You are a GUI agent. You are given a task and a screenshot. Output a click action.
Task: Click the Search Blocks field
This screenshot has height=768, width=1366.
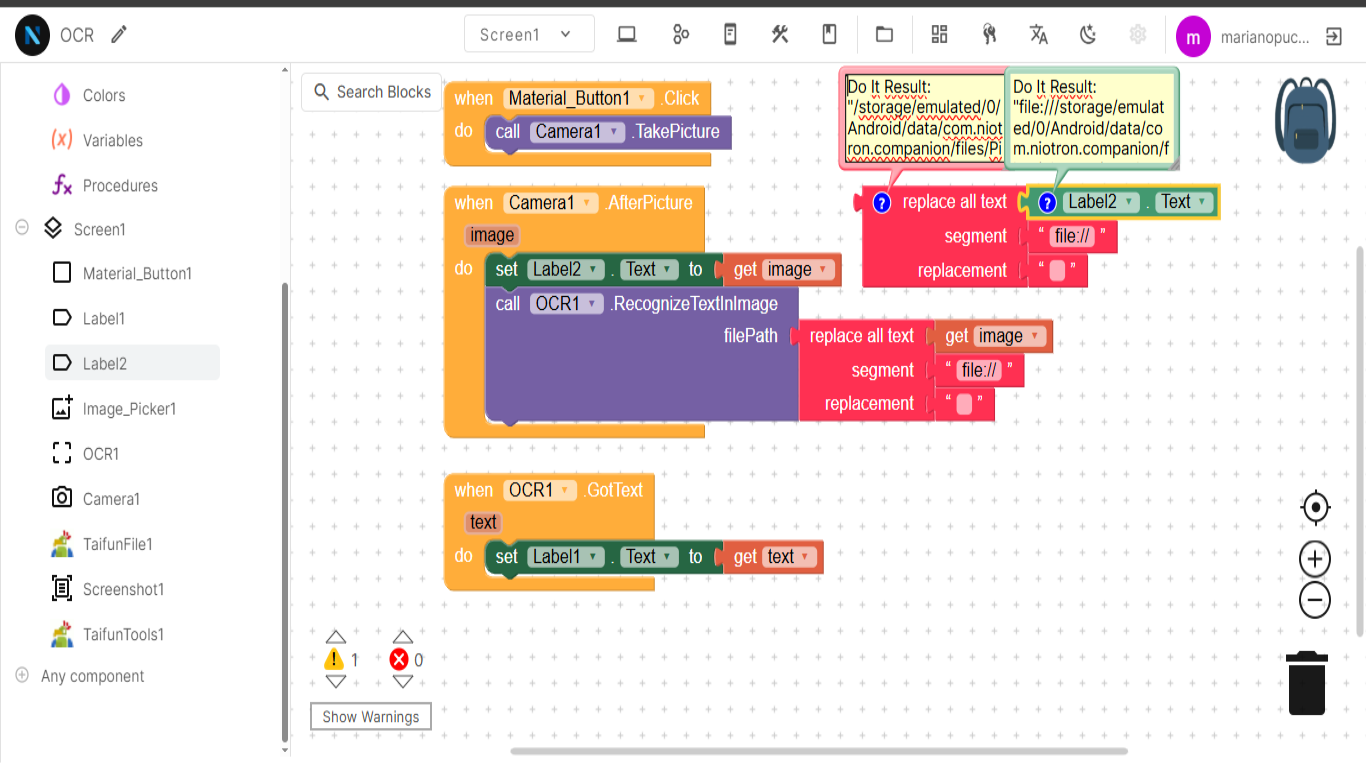(x=372, y=92)
